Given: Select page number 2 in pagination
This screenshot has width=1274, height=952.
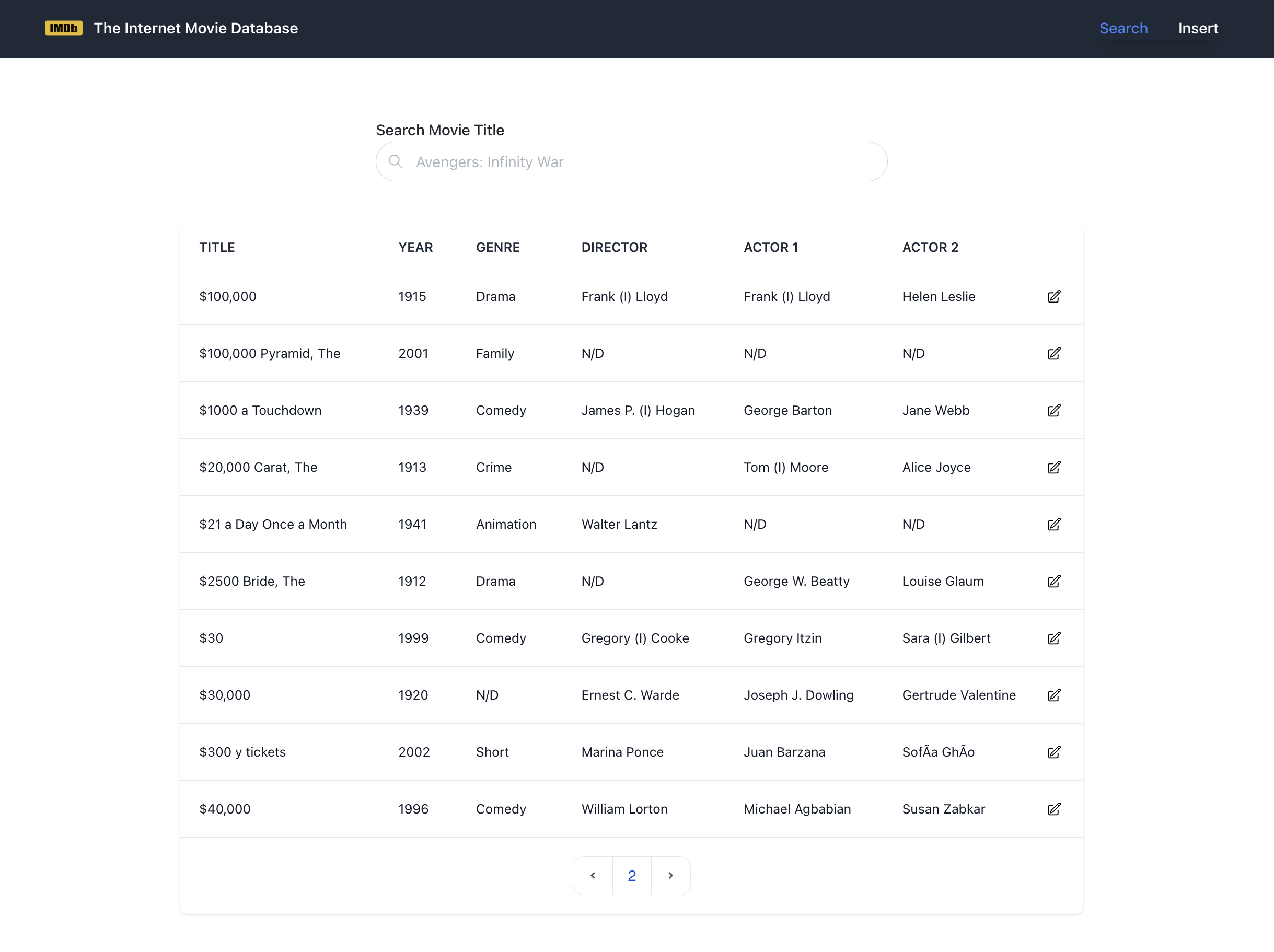Looking at the screenshot, I should point(631,875).
